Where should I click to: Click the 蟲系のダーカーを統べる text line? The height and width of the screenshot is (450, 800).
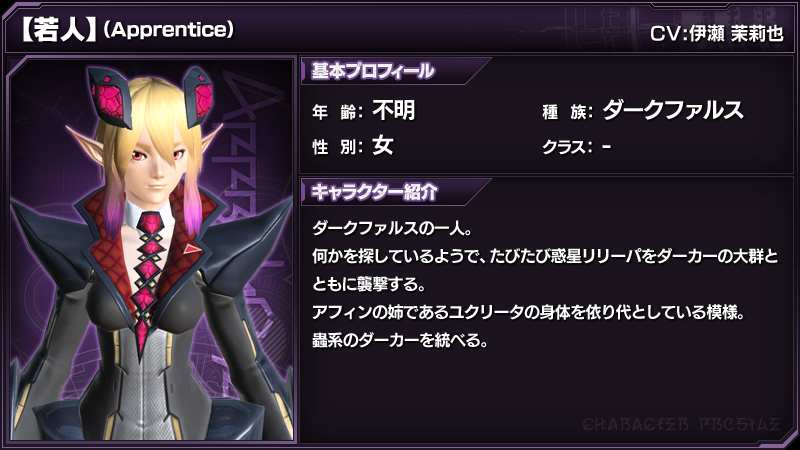(399, 339)
